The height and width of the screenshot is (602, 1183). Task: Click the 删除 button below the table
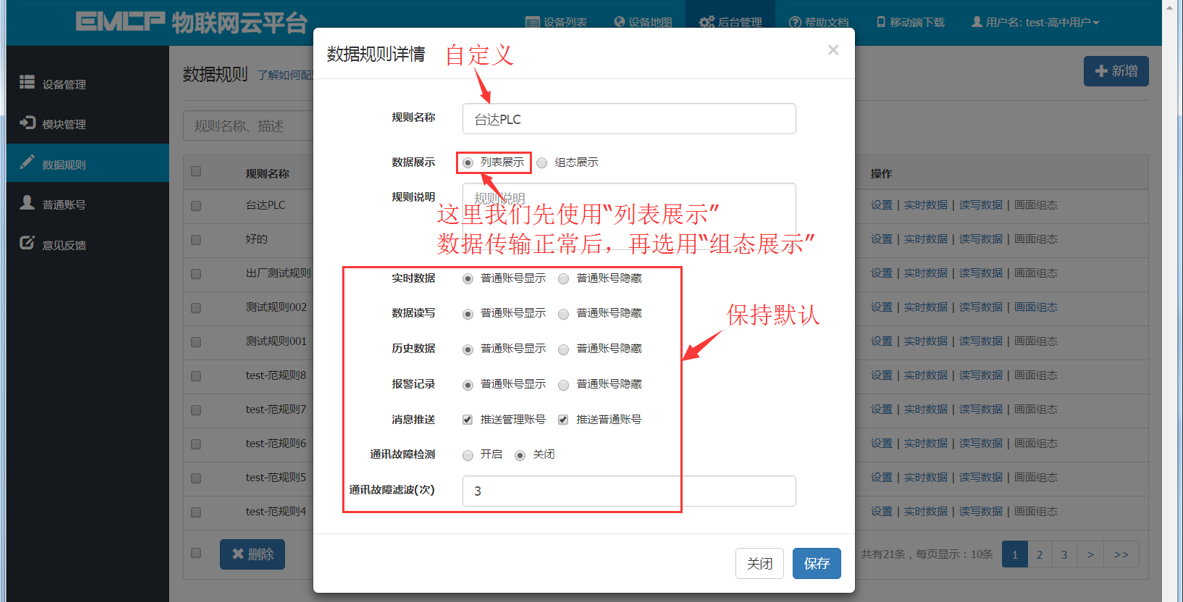click(x=252, y=554)
